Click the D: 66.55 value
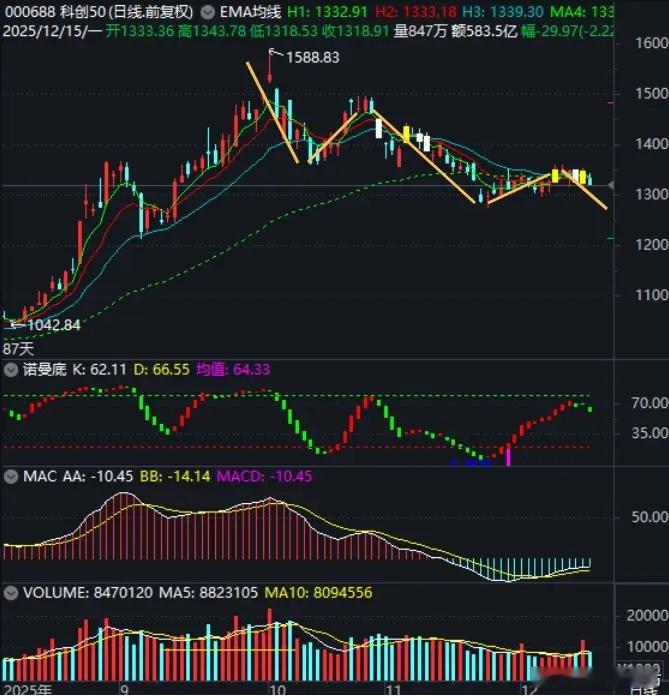Viewport: 669px width, 696px height. (x=161, y=369)
